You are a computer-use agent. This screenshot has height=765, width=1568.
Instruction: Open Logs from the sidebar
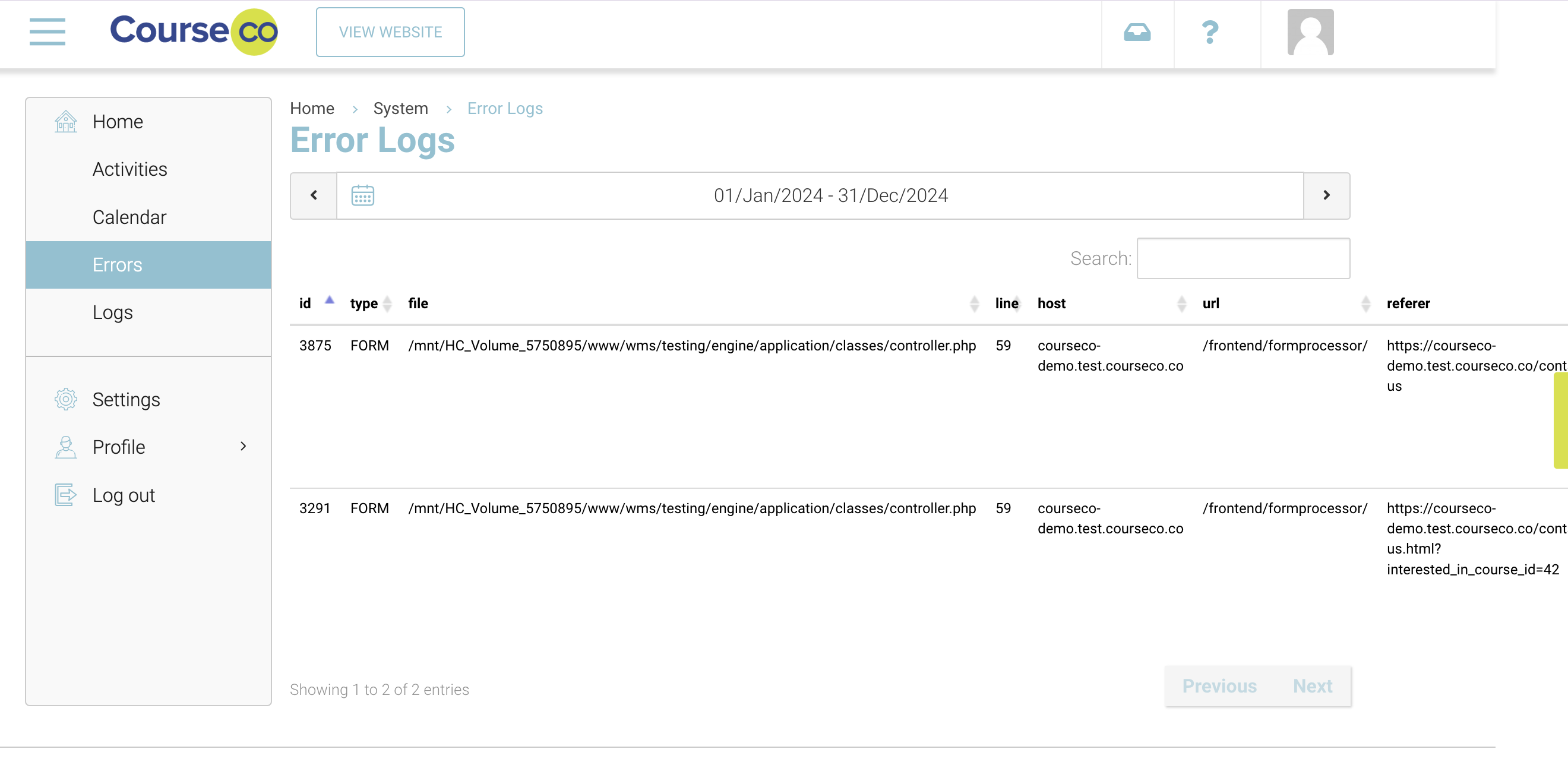pyautogui.click(x=113, y=312)
